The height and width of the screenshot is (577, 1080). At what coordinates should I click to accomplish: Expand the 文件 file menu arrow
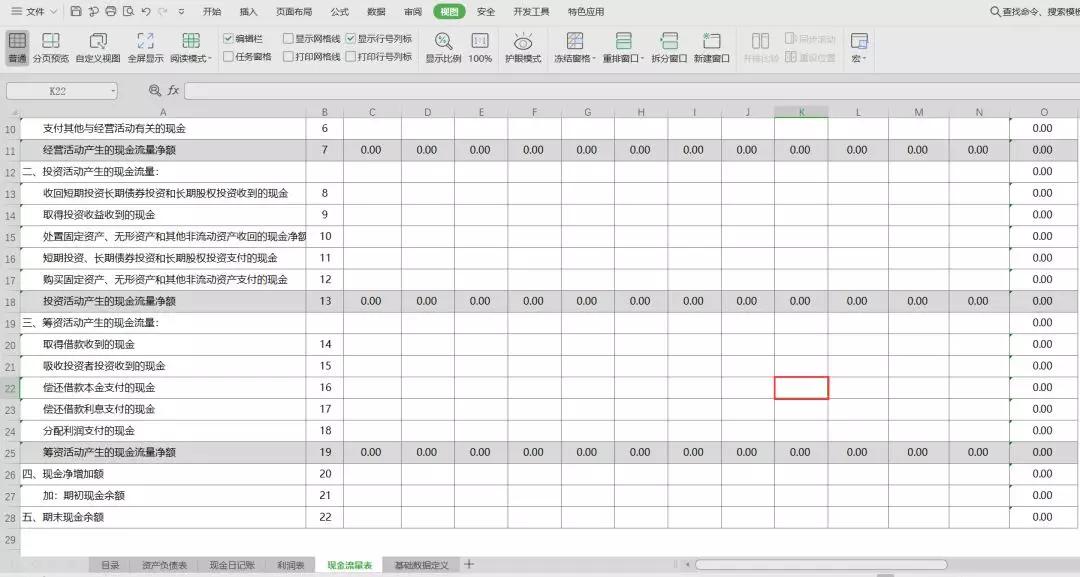click(x=54, y=12)
